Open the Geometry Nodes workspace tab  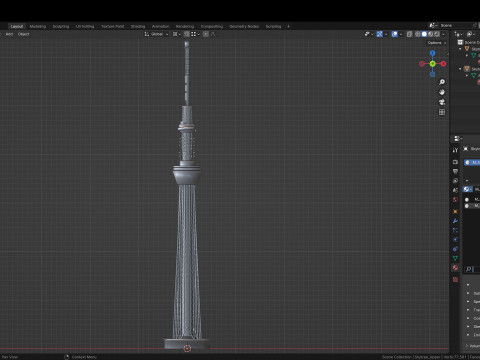244,26
